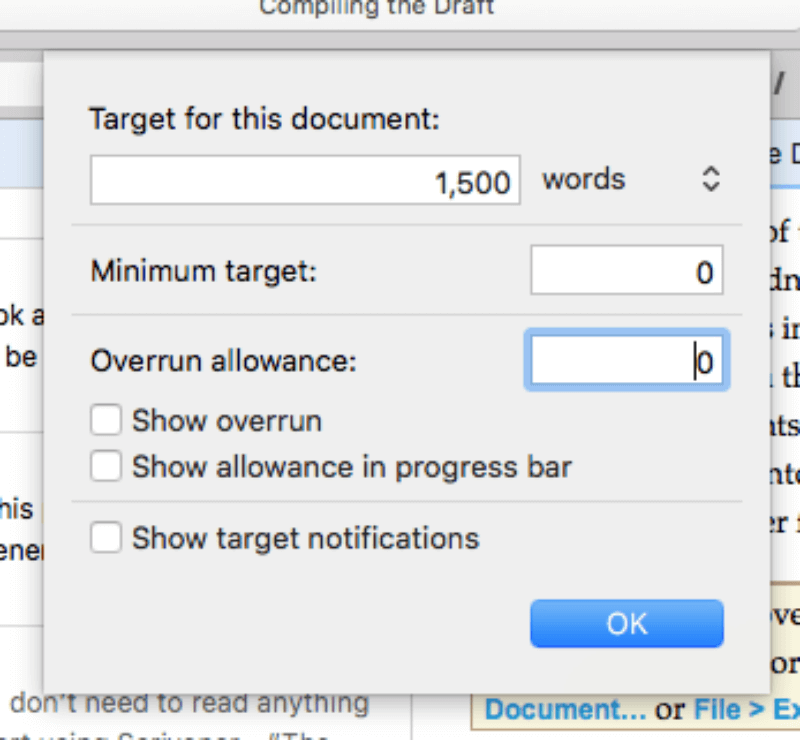Click 'Target for this document:' label
The height and width of the screenshot is (740, 800).
(x=264, y=119)
